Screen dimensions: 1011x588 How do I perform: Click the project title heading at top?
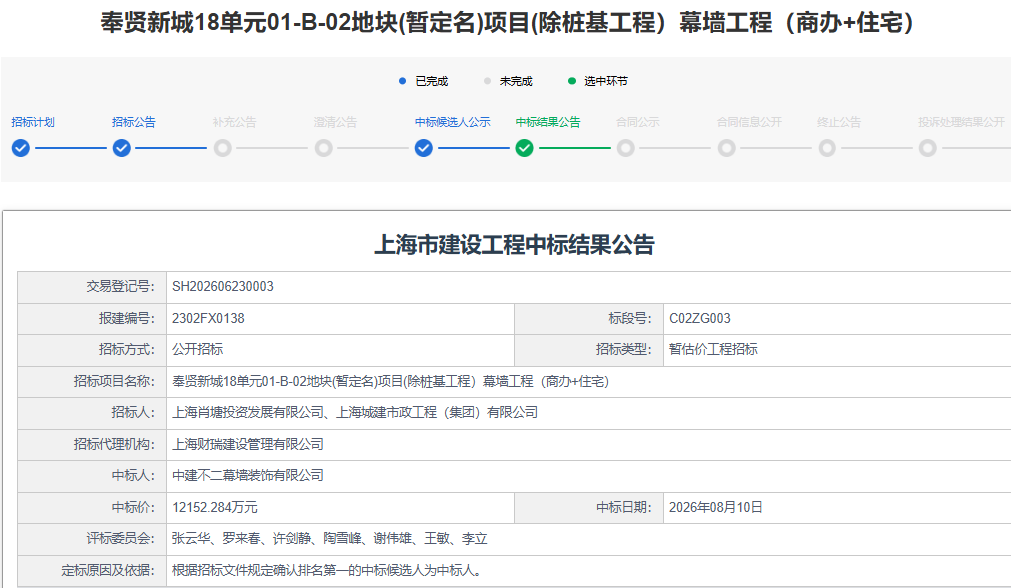[x=506, y=23]
